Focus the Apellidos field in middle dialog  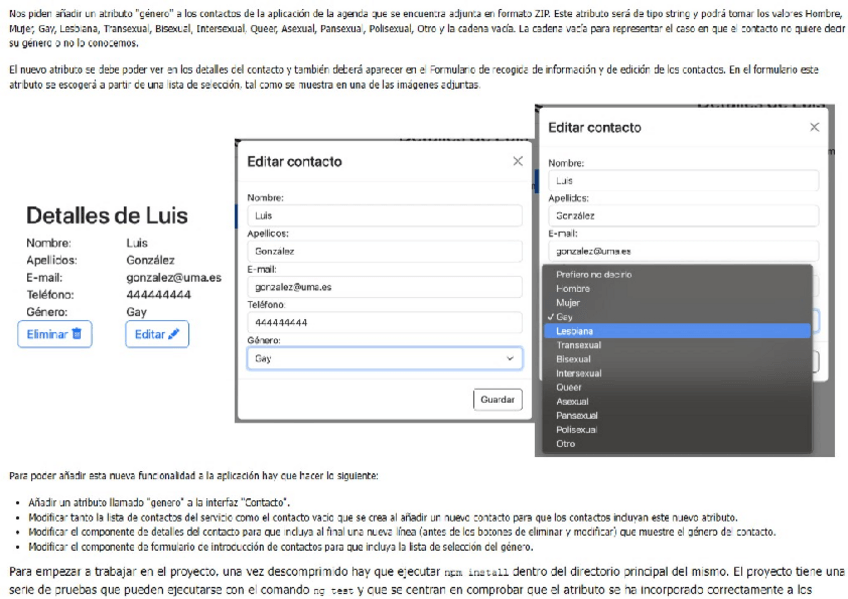pyautogui.click(x=385, y=251)
